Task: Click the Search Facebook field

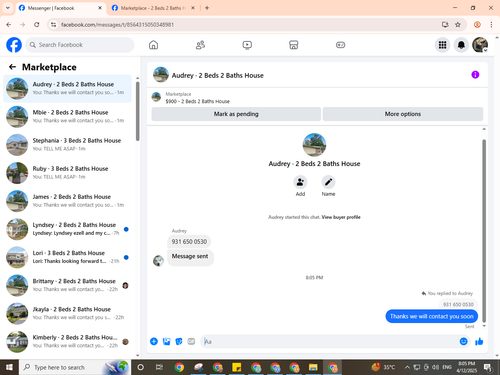Action: click(80, 45)
